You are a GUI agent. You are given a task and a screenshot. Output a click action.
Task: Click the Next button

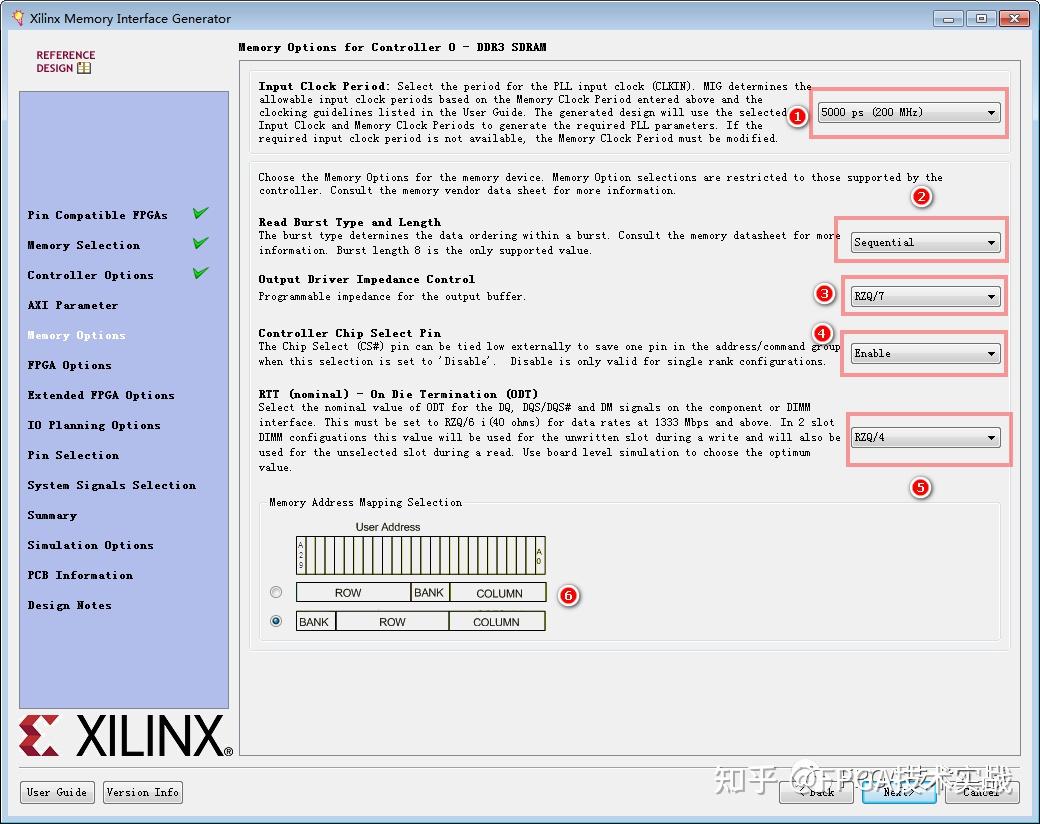(898, 792)
